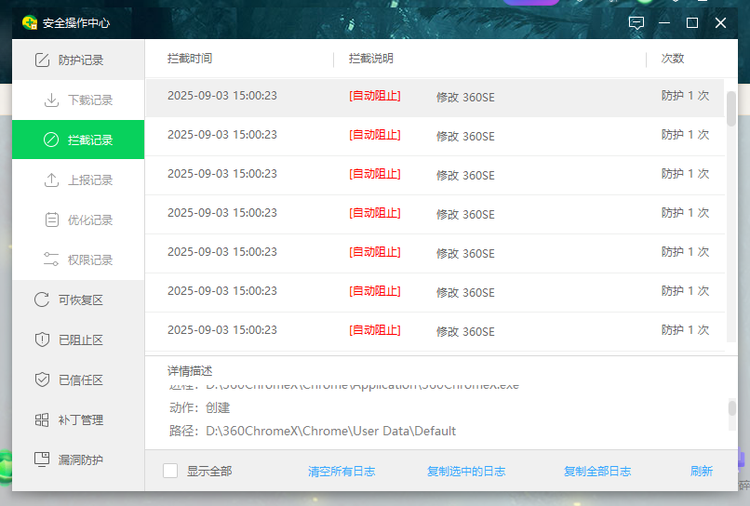Click the 补丁管理 grid icon
Image resolution: width=750 pixels, height=506 pixels.
coord(42,420)
